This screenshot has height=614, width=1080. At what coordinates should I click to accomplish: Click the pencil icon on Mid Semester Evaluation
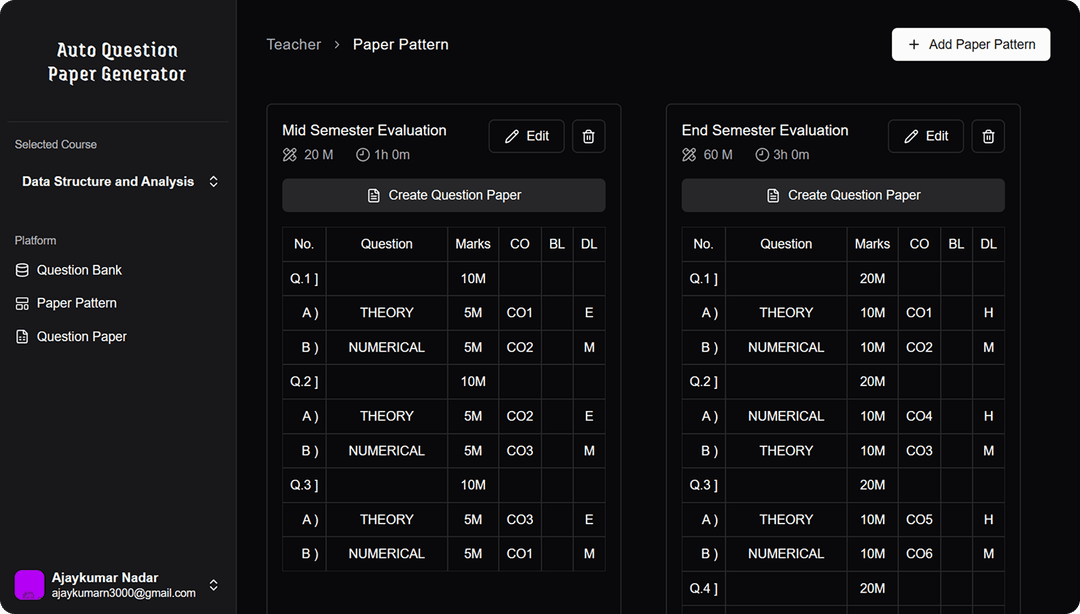(511, 136)
